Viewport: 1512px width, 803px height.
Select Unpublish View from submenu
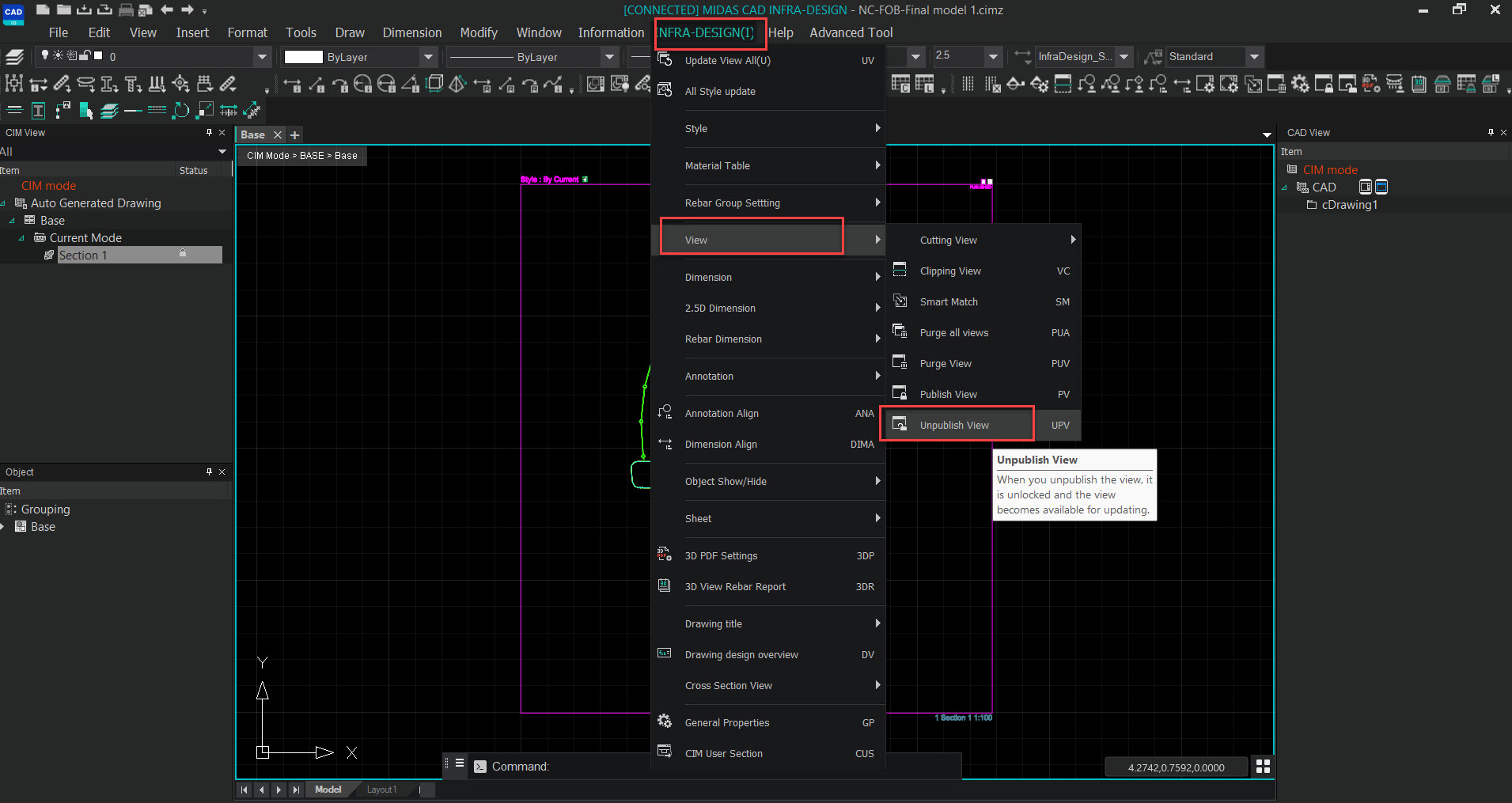coord(980,425)
